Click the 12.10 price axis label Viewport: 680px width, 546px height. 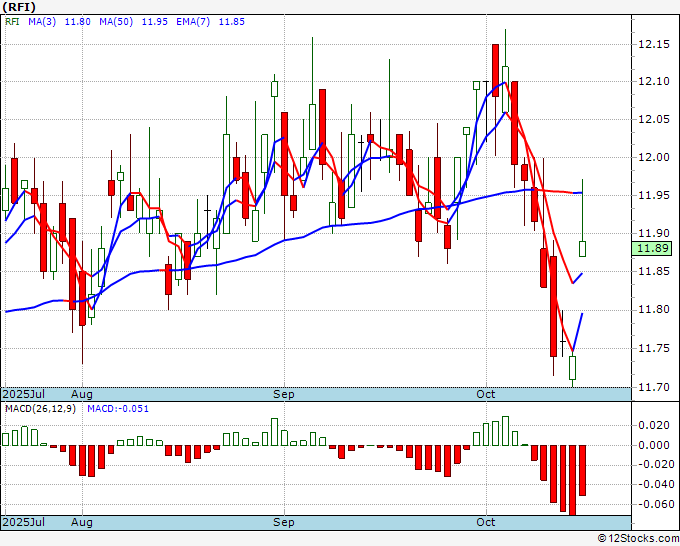tap(654, 81)
